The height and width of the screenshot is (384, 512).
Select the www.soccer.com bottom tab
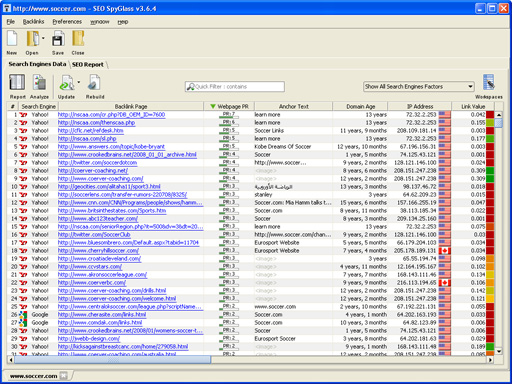33,376
